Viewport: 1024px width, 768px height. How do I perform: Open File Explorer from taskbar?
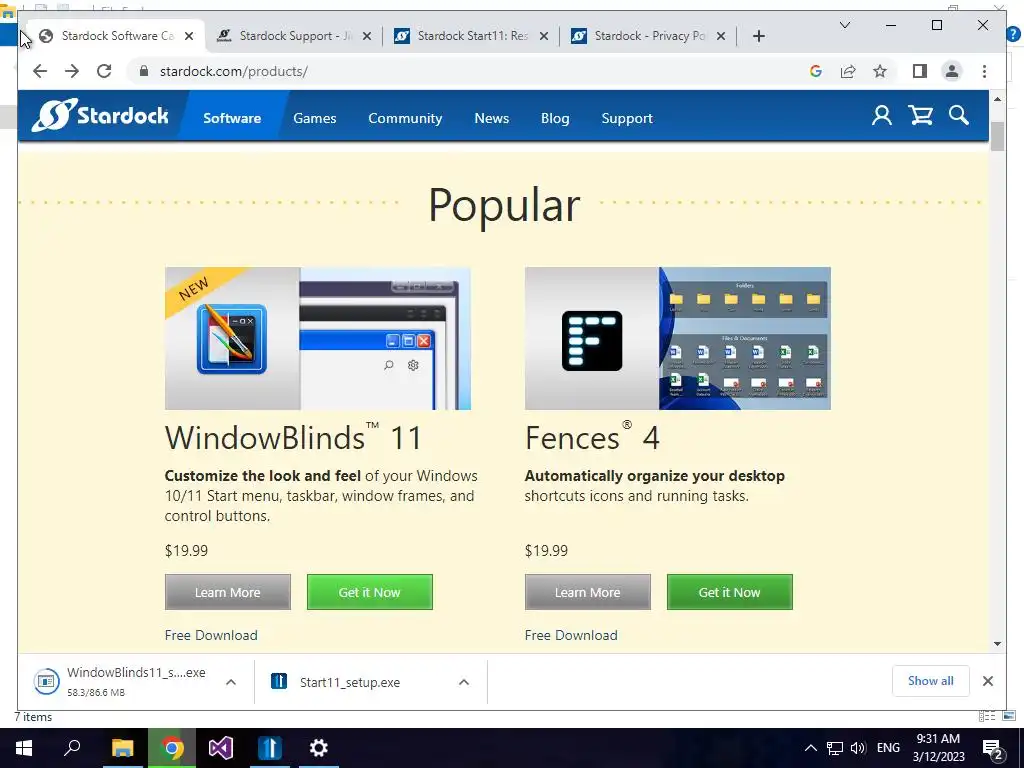point(122,748)
